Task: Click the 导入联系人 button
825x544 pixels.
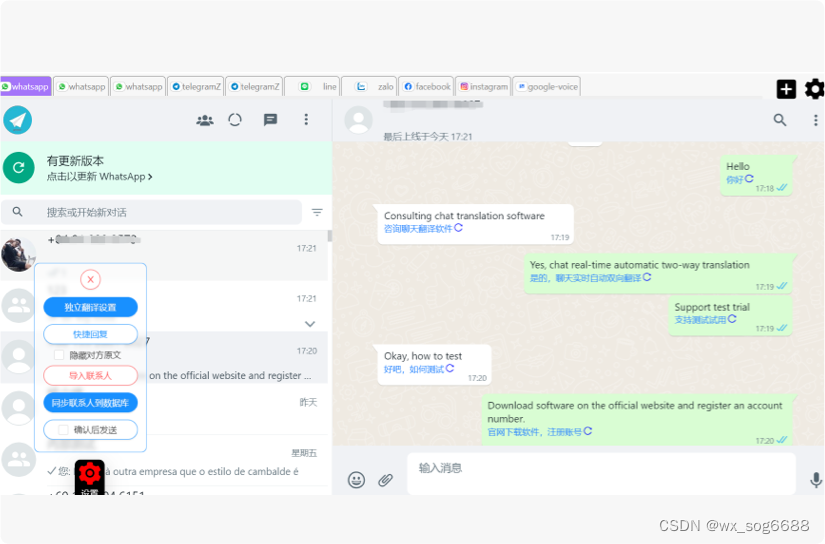Action: [90, 376]
